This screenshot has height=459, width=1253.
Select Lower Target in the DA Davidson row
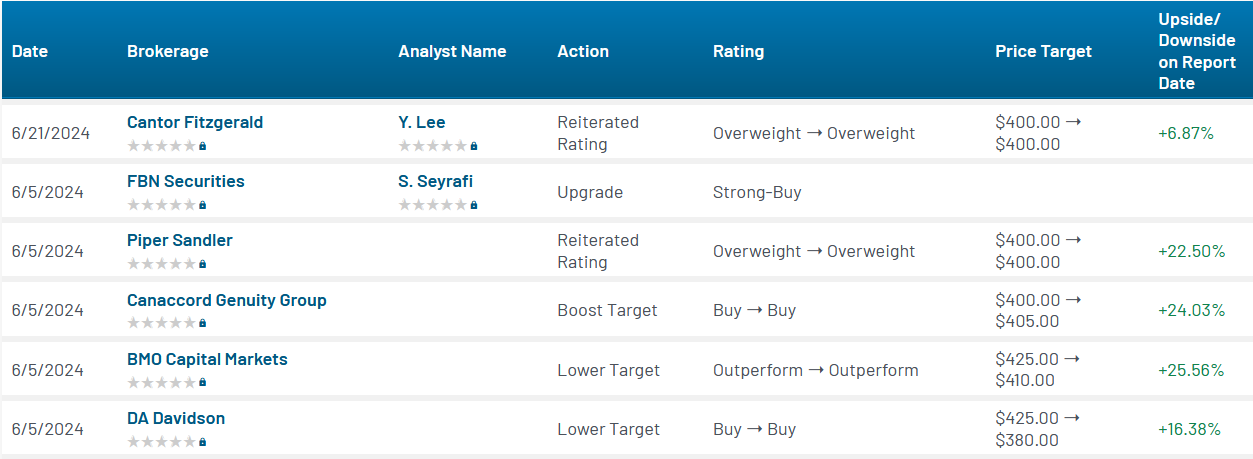[x=608, y=429]
